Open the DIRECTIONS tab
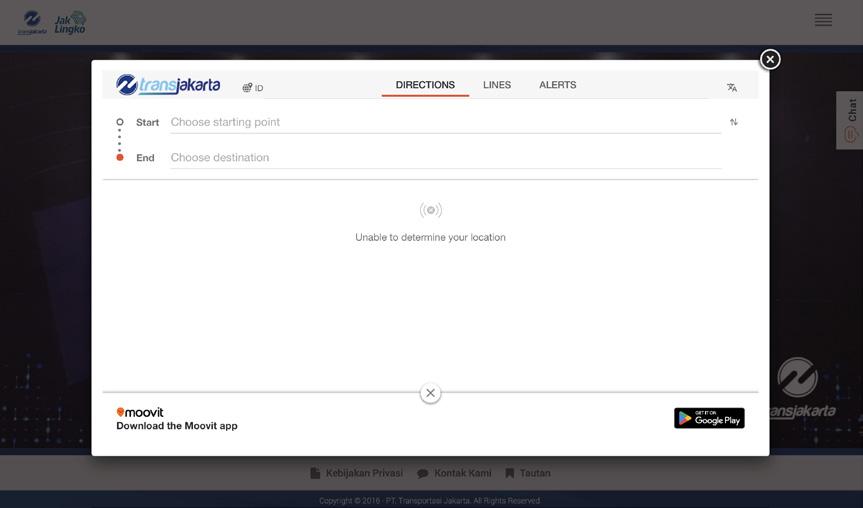The height and width of the screenshot is (508, 863). pos(425,85)
